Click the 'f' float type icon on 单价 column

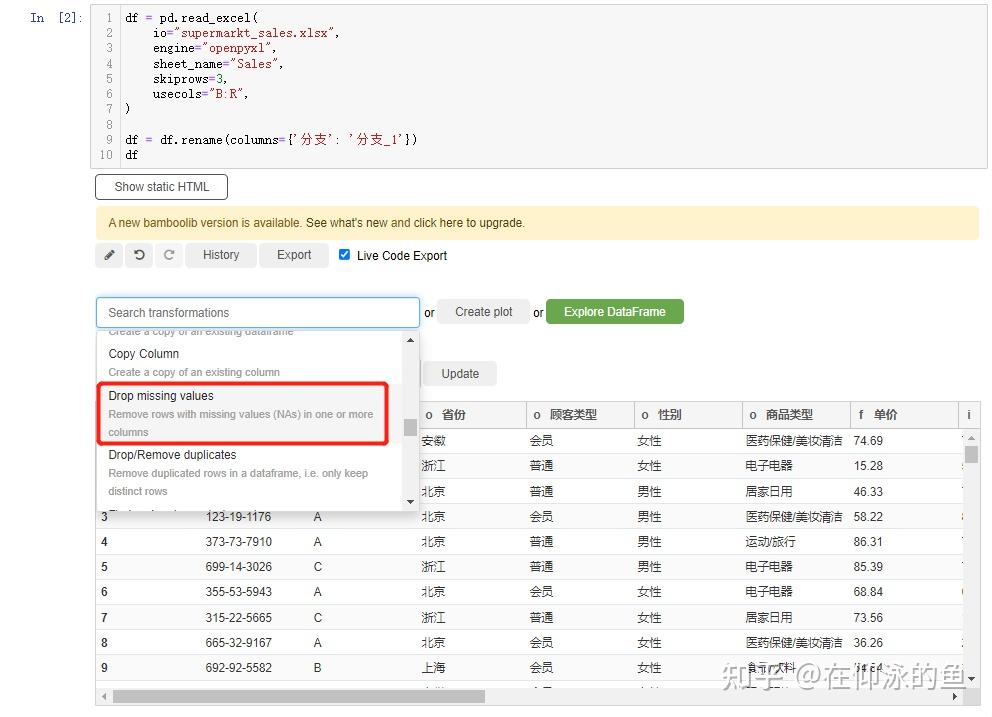862,414
